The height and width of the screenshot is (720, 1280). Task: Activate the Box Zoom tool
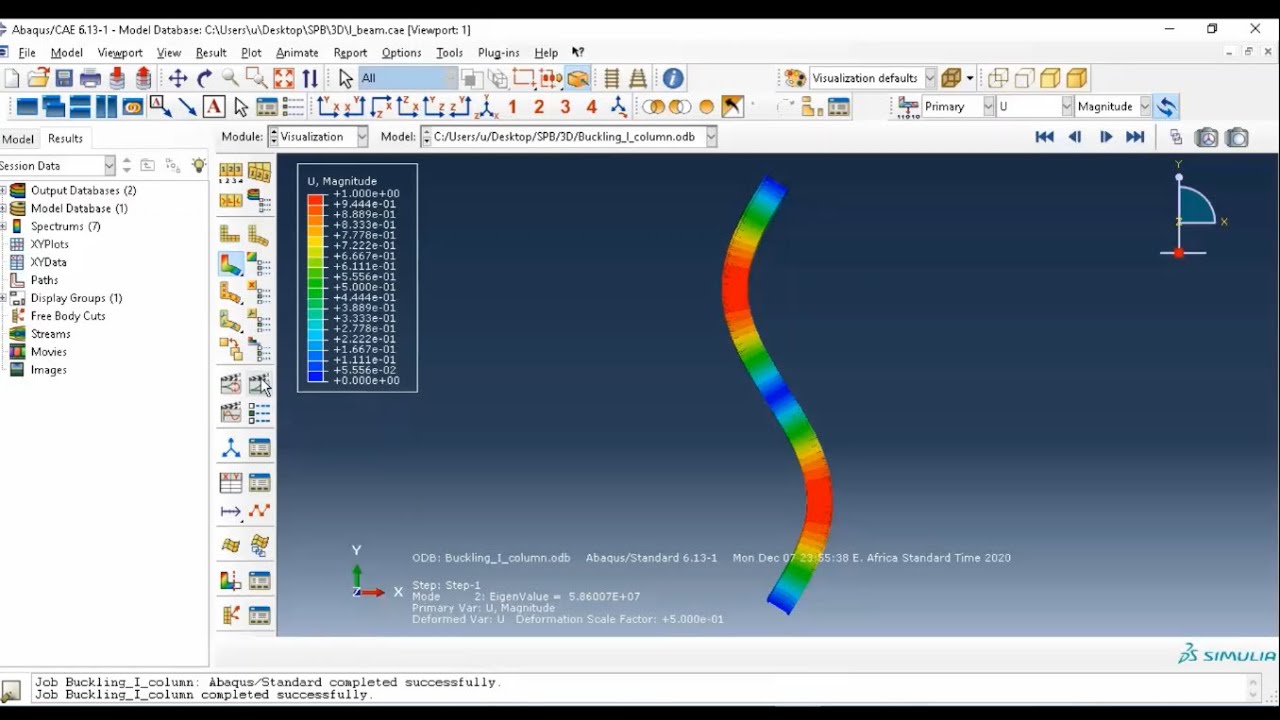(x=257, y=78)
